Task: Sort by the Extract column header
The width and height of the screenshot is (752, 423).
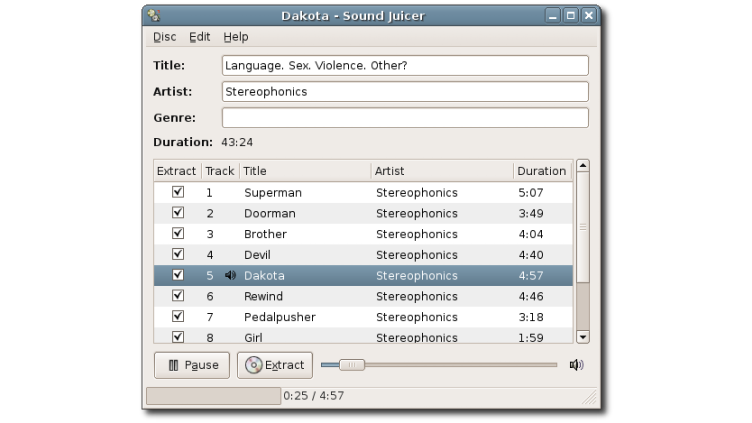Action: [x=177, y=171]
